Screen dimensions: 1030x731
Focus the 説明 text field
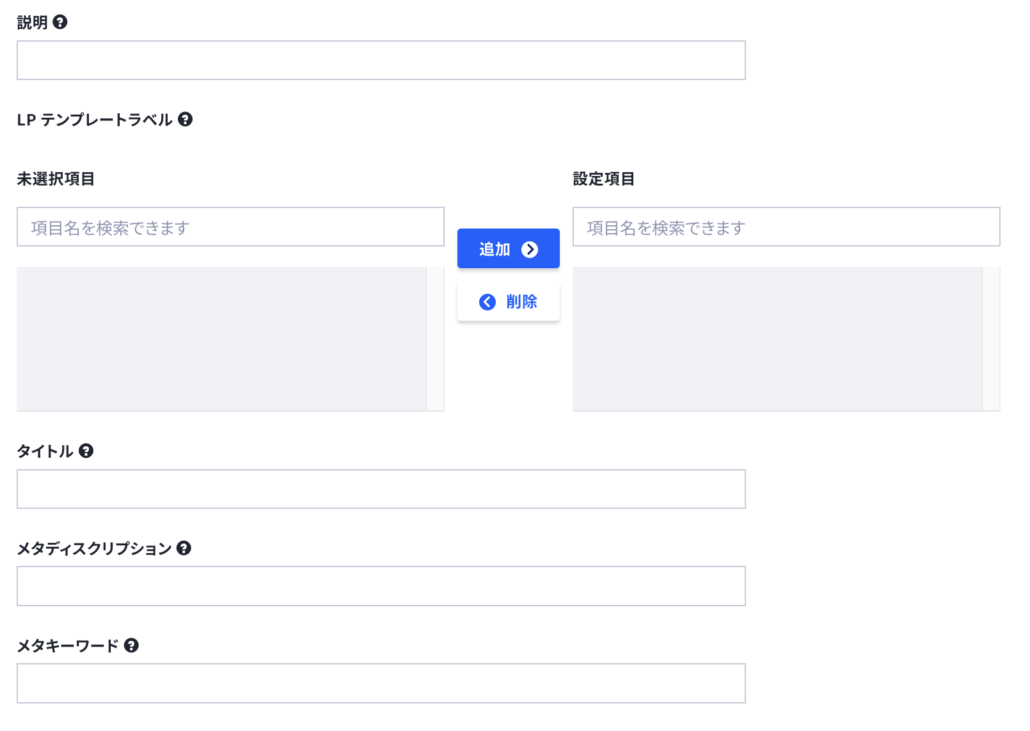pos(381,60)
